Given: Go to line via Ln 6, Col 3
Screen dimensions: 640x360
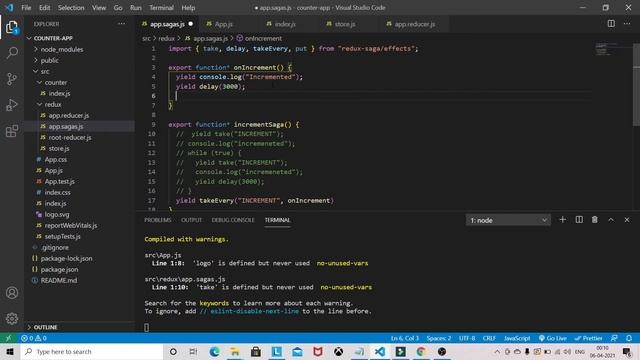Looking at the screenshot, I should [x=404, y=338].
